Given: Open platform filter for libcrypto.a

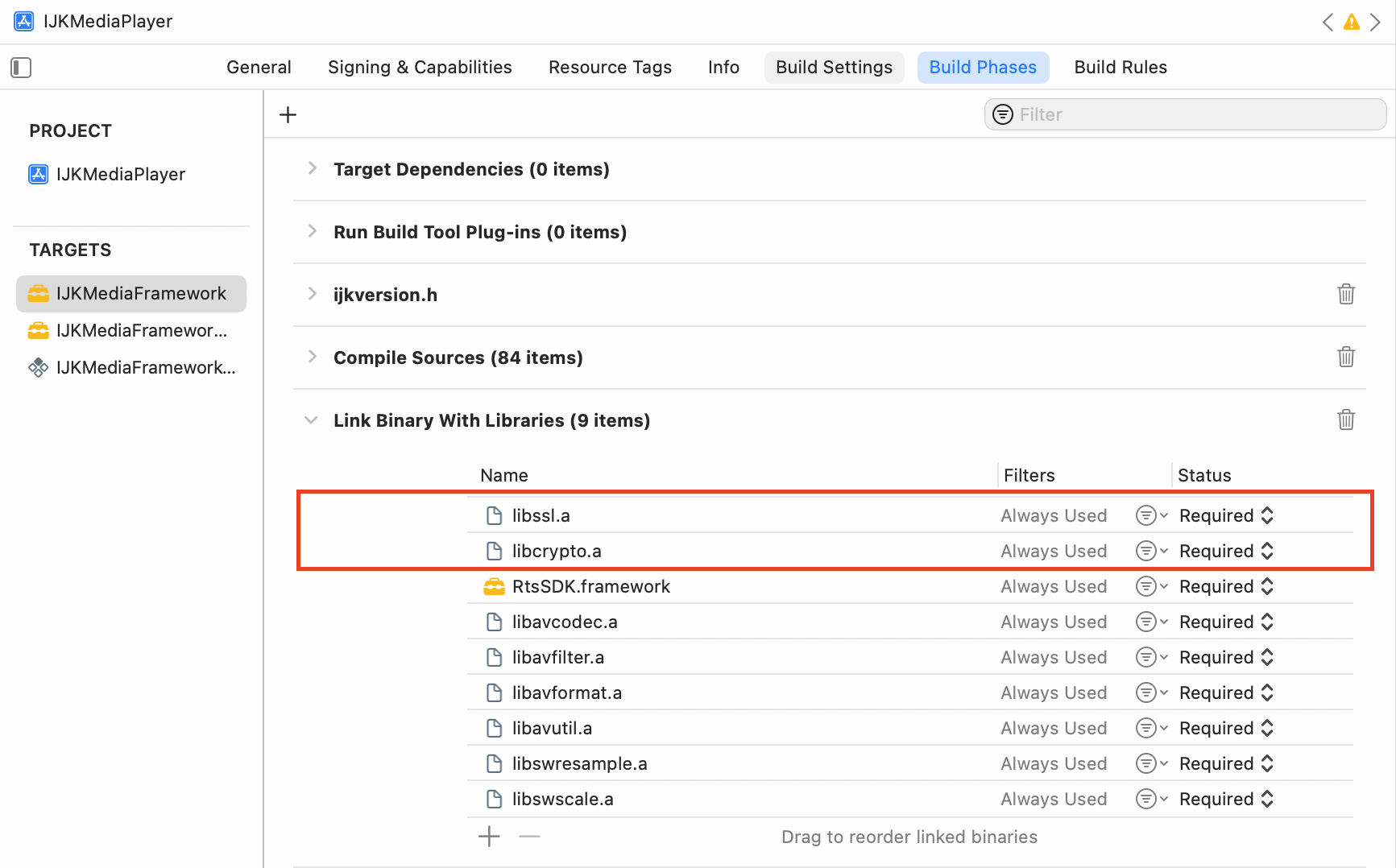Looking at the screenshot, I should (x=1152, y=551).
